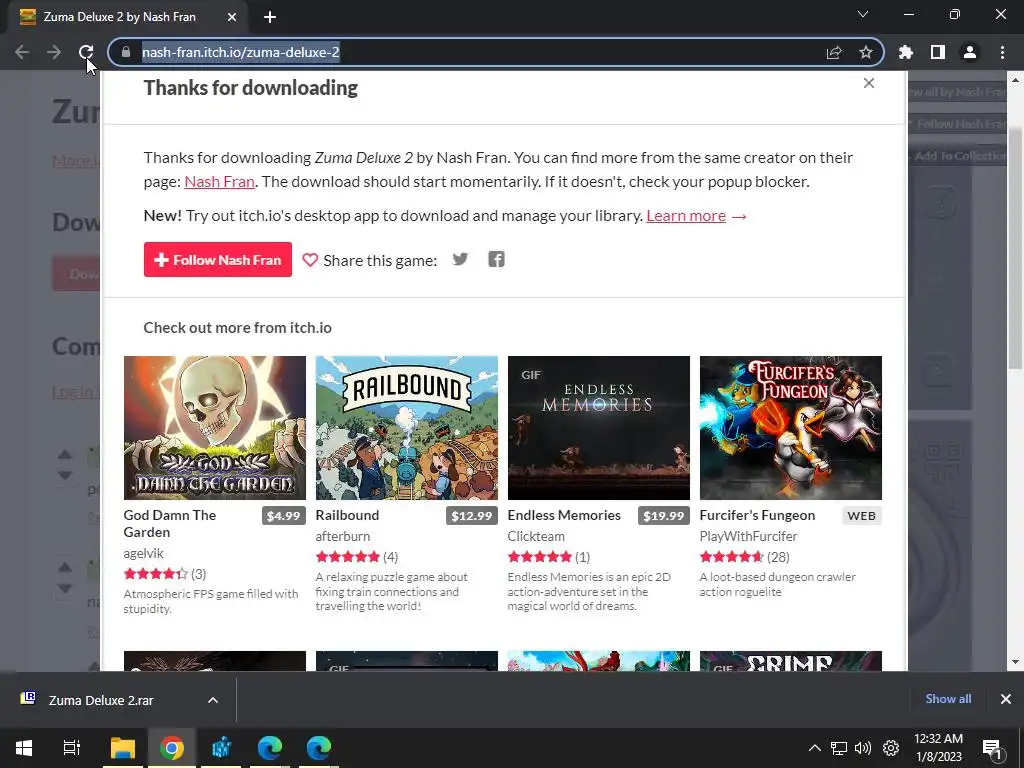1024x768 pixels.
Task: Show hidden system tray icons
Action: tap(814, 748)
